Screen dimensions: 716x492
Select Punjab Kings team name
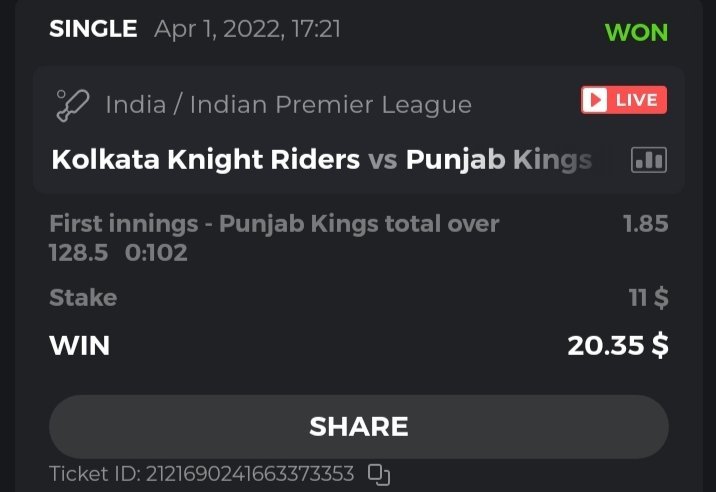(x=499, y=160)
